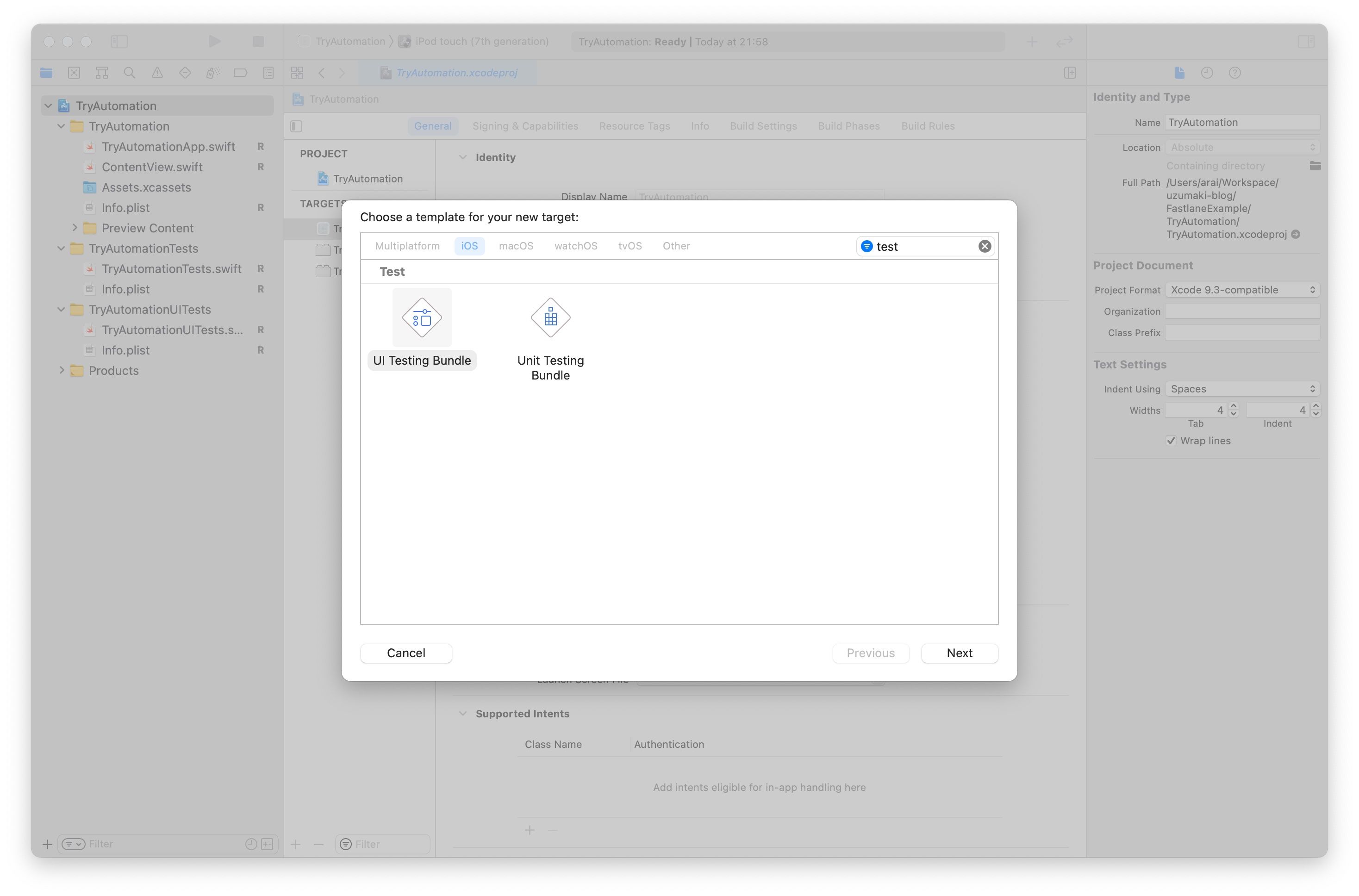Clear the test search filter field
Image resolution: width=1359 pixels, height=896 pixels.
tap(984, 246)
